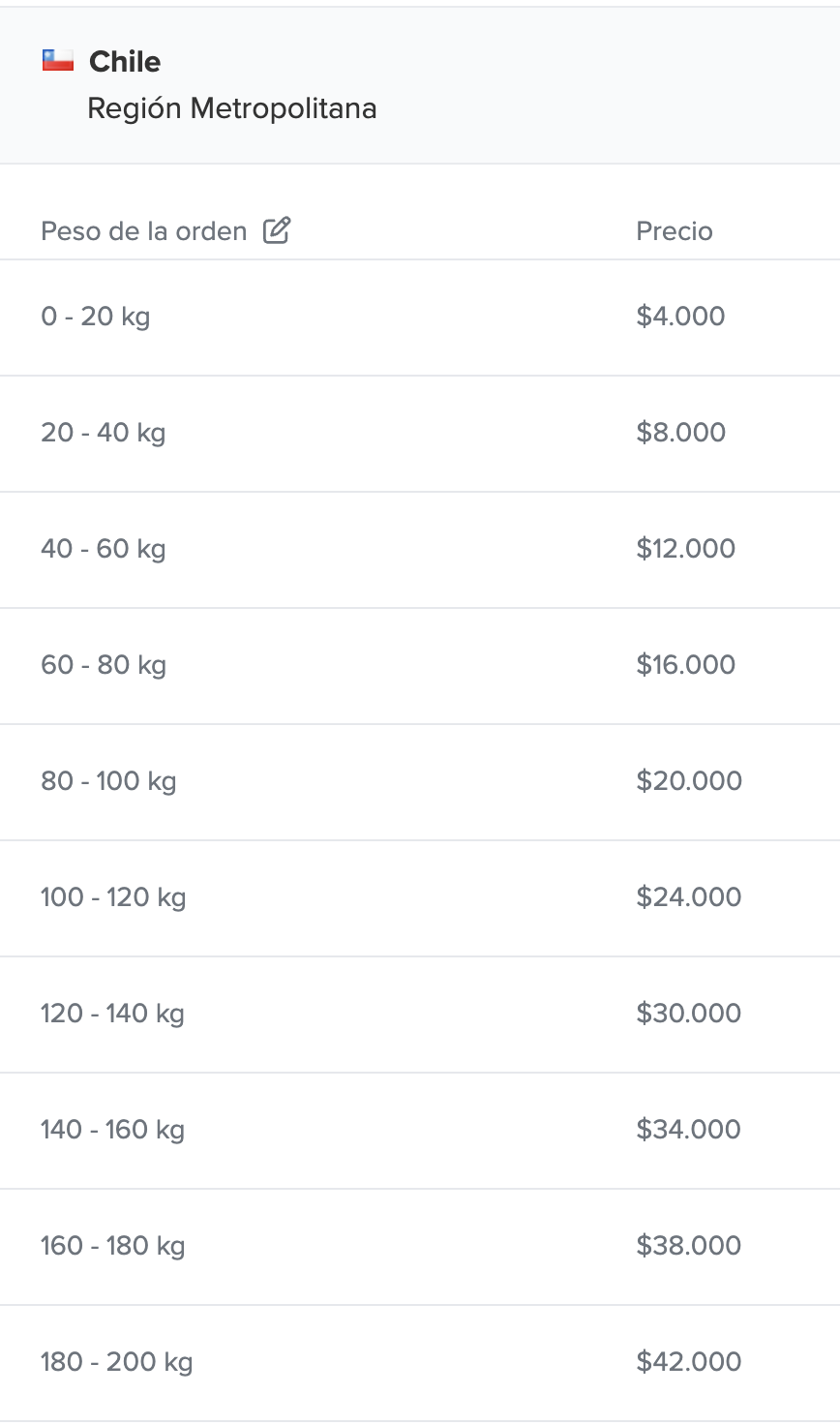Select the 0 - 20 kg weight range
This screenshot has width=840, height=1425.
(96, 317)
